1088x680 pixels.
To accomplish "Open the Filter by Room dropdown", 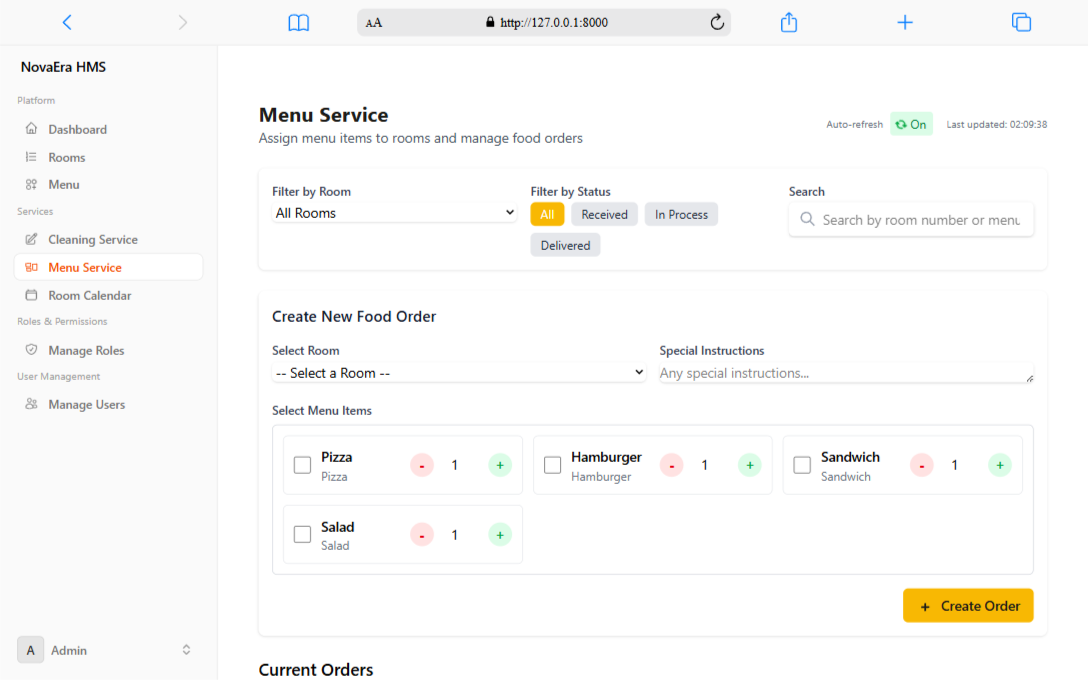I will (394, 213).
